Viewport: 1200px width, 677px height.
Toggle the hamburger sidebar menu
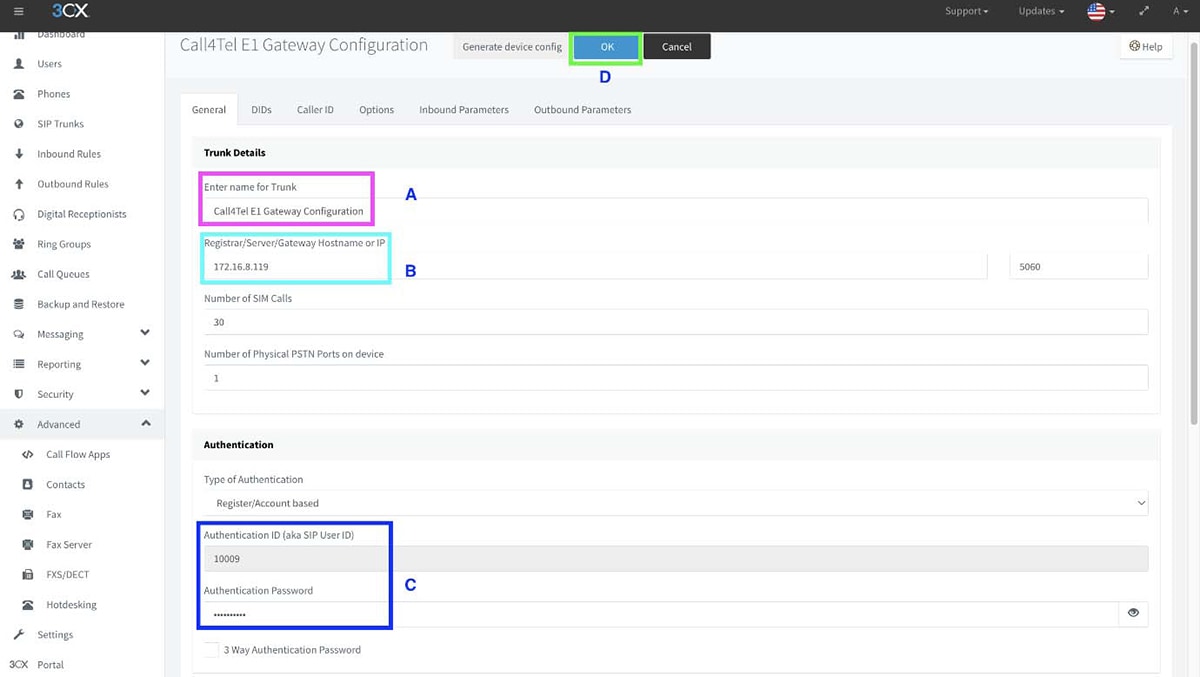click(x=18, y=11)
